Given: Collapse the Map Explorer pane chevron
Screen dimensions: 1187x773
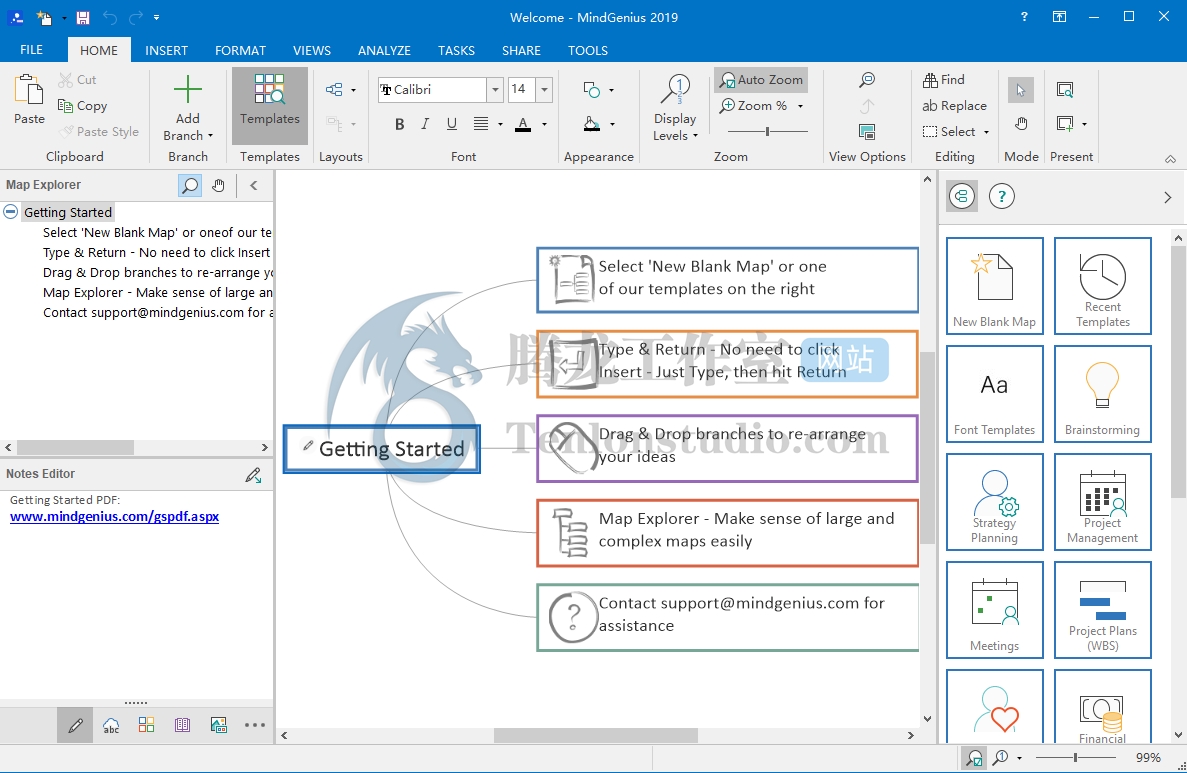Looking at the screenshot, I should coord(254,185).
